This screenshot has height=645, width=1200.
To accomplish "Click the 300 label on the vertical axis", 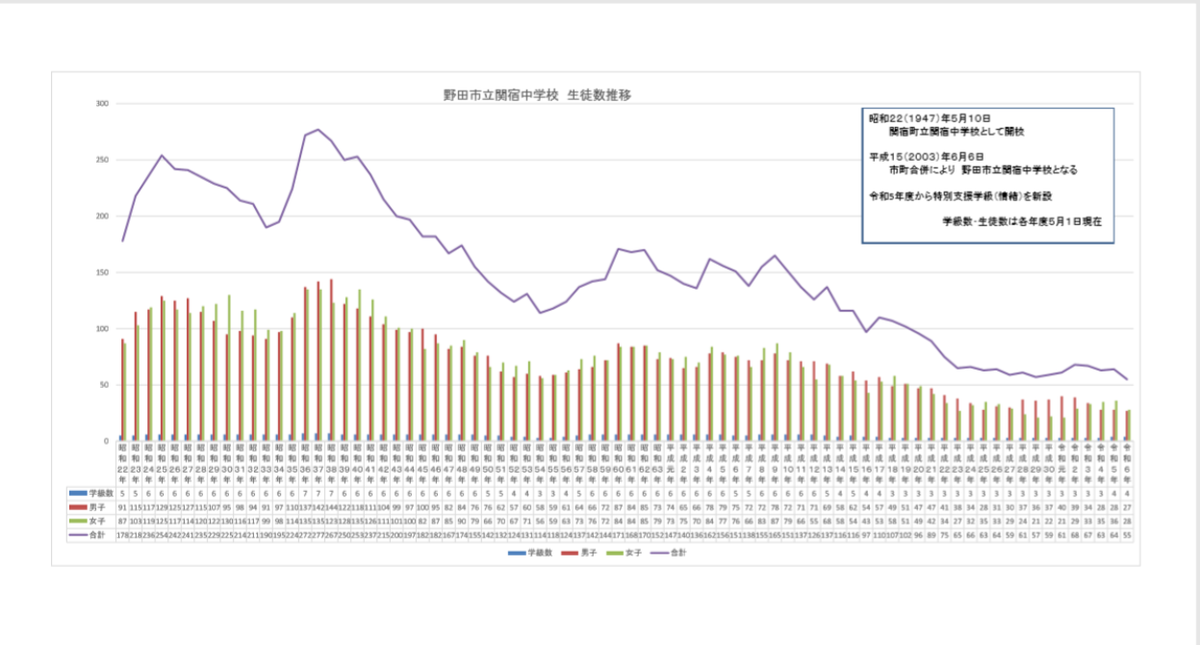I will (x=102, y=104).
